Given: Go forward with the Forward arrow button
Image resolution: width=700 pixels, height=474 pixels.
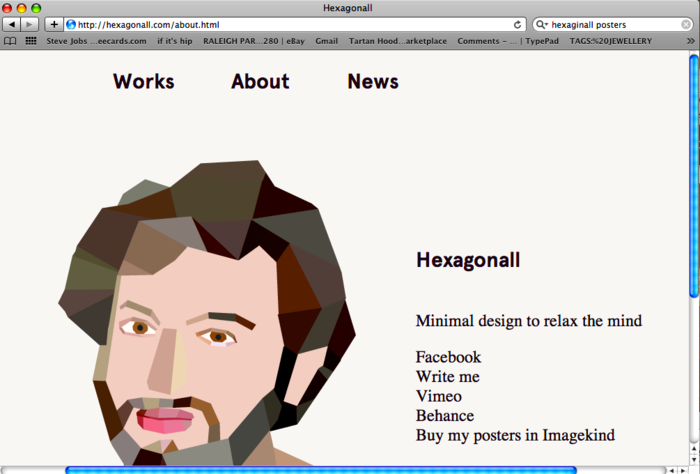Looking at the screenshot, I should tap(29, 25).
